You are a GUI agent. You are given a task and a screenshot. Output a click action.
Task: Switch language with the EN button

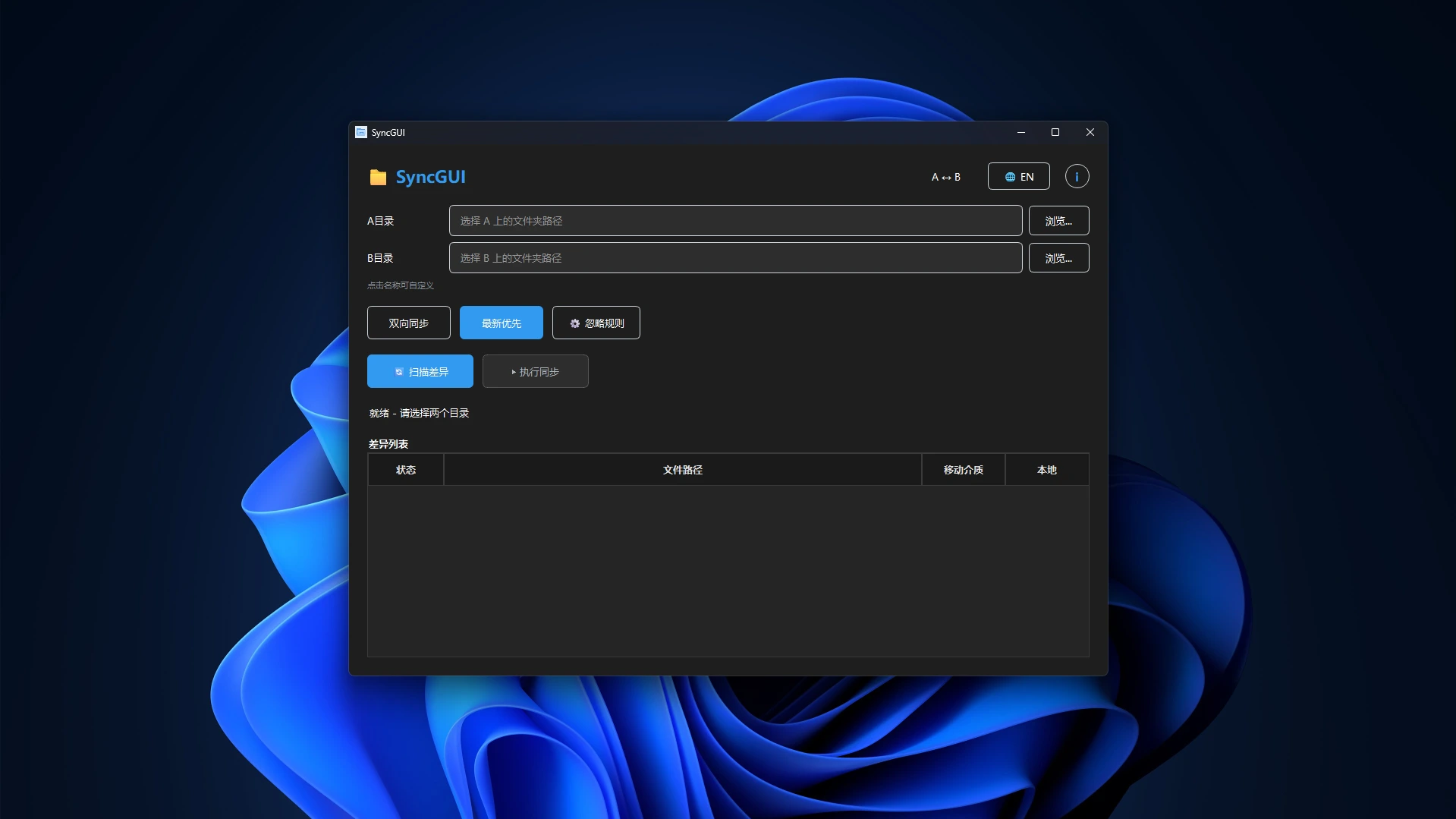1019,177
